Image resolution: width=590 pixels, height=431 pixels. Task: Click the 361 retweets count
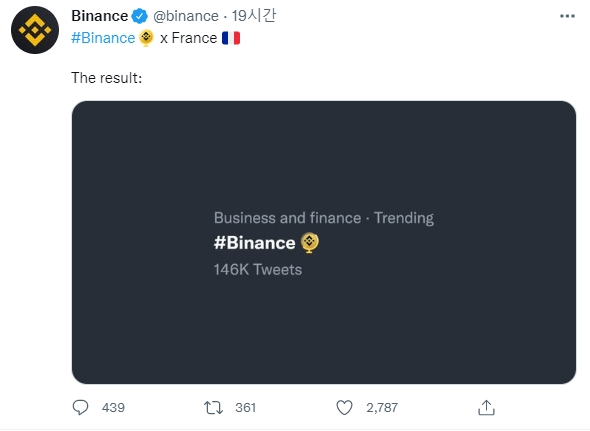coord(245,408)
